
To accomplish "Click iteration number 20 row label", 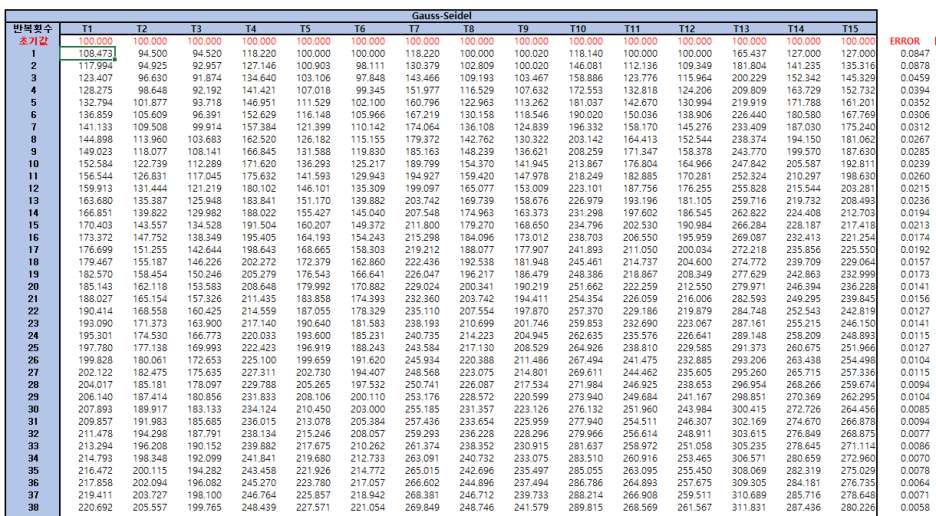I will (33, 287).
